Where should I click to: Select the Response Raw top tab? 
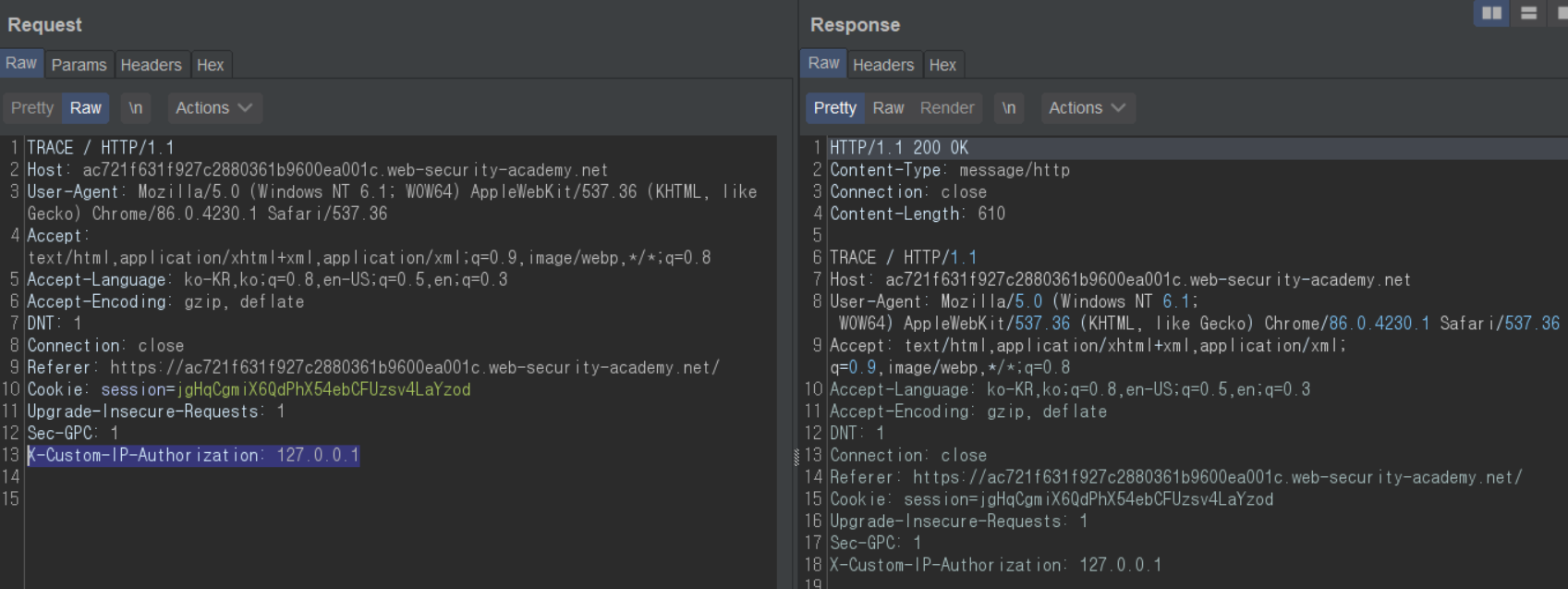click(823, 63)
